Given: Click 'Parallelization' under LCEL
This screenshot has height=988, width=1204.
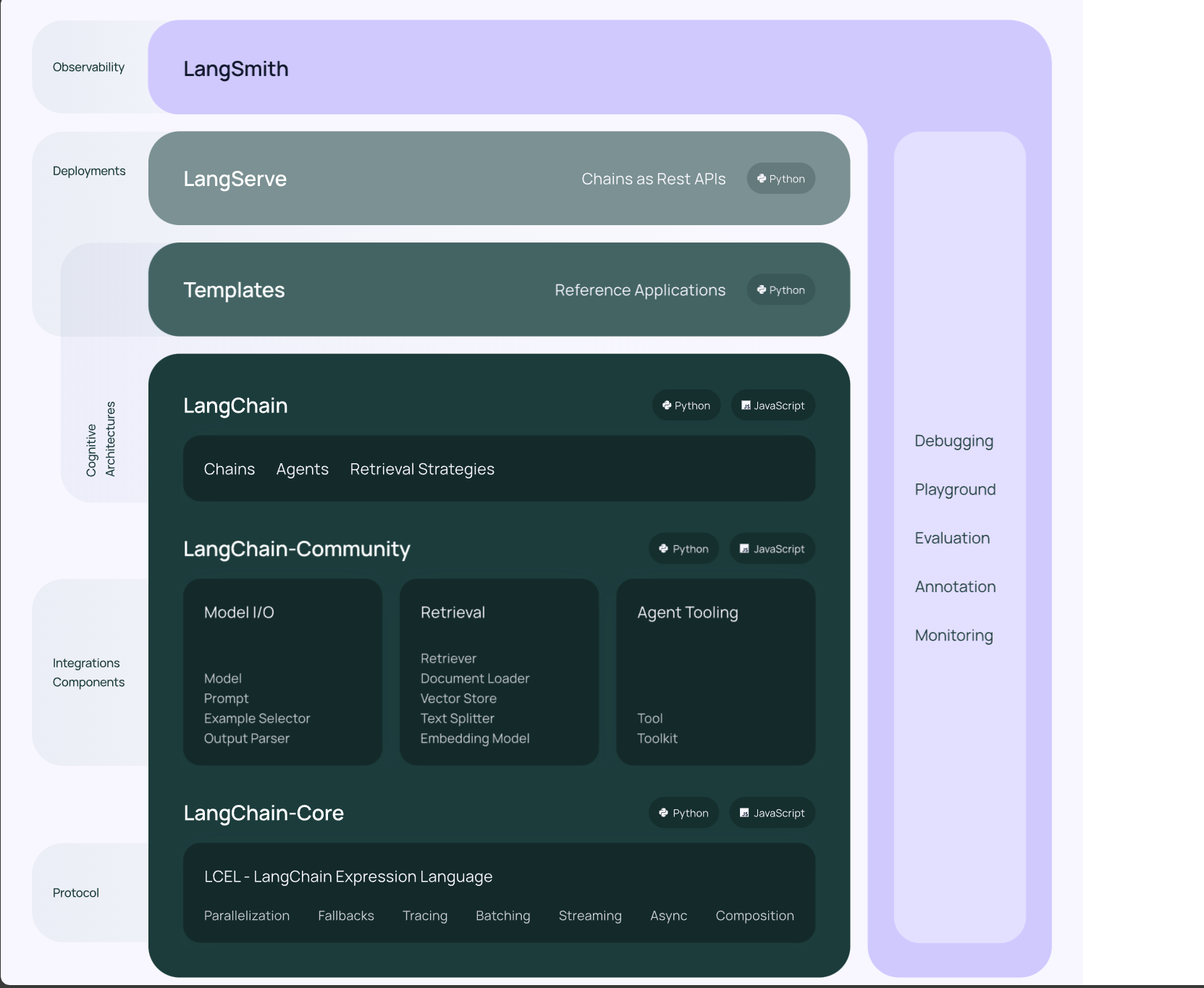Looking at the screenshot, I should (x=247, y=916).
